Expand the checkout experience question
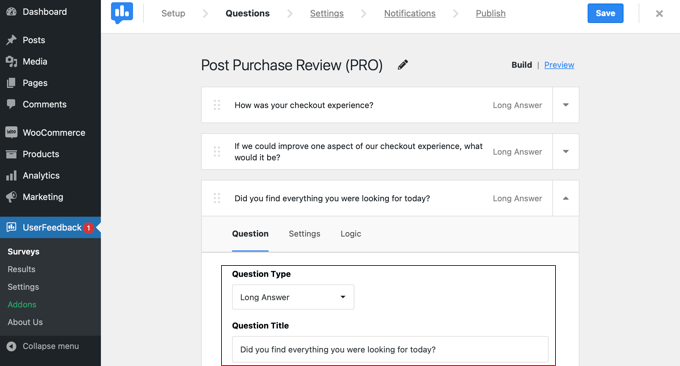 pos(566,105)
